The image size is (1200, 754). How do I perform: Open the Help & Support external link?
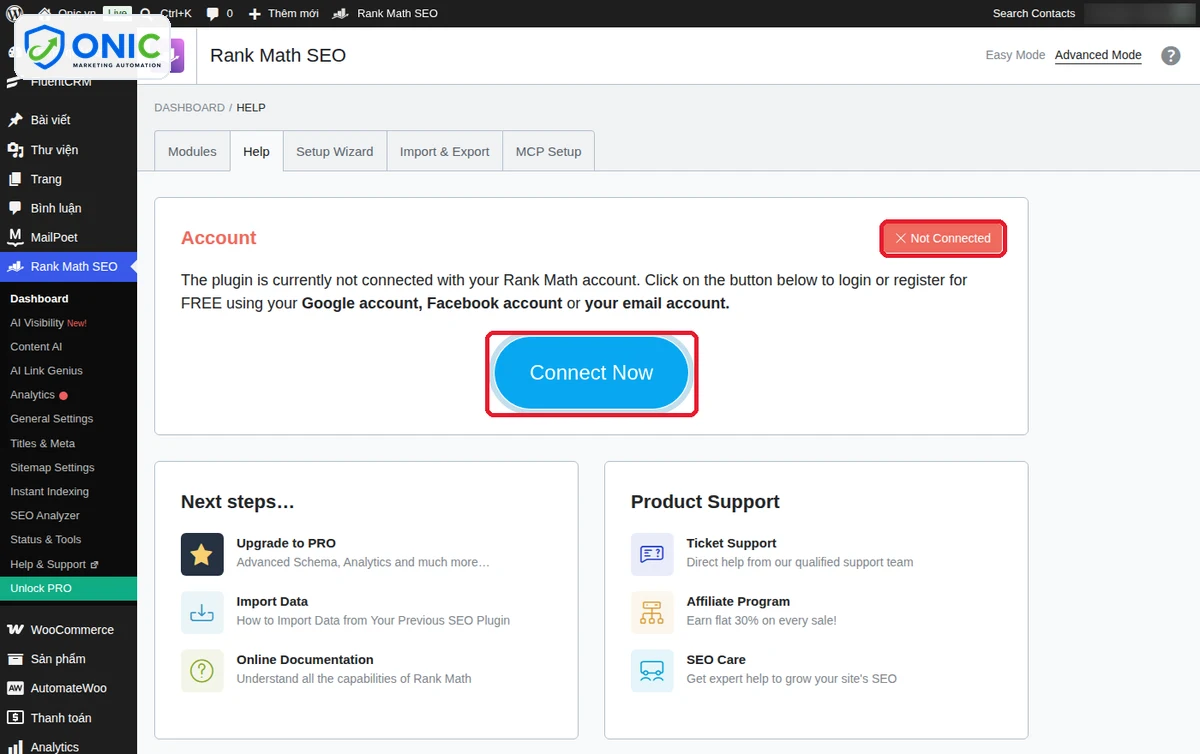(55, 564)
